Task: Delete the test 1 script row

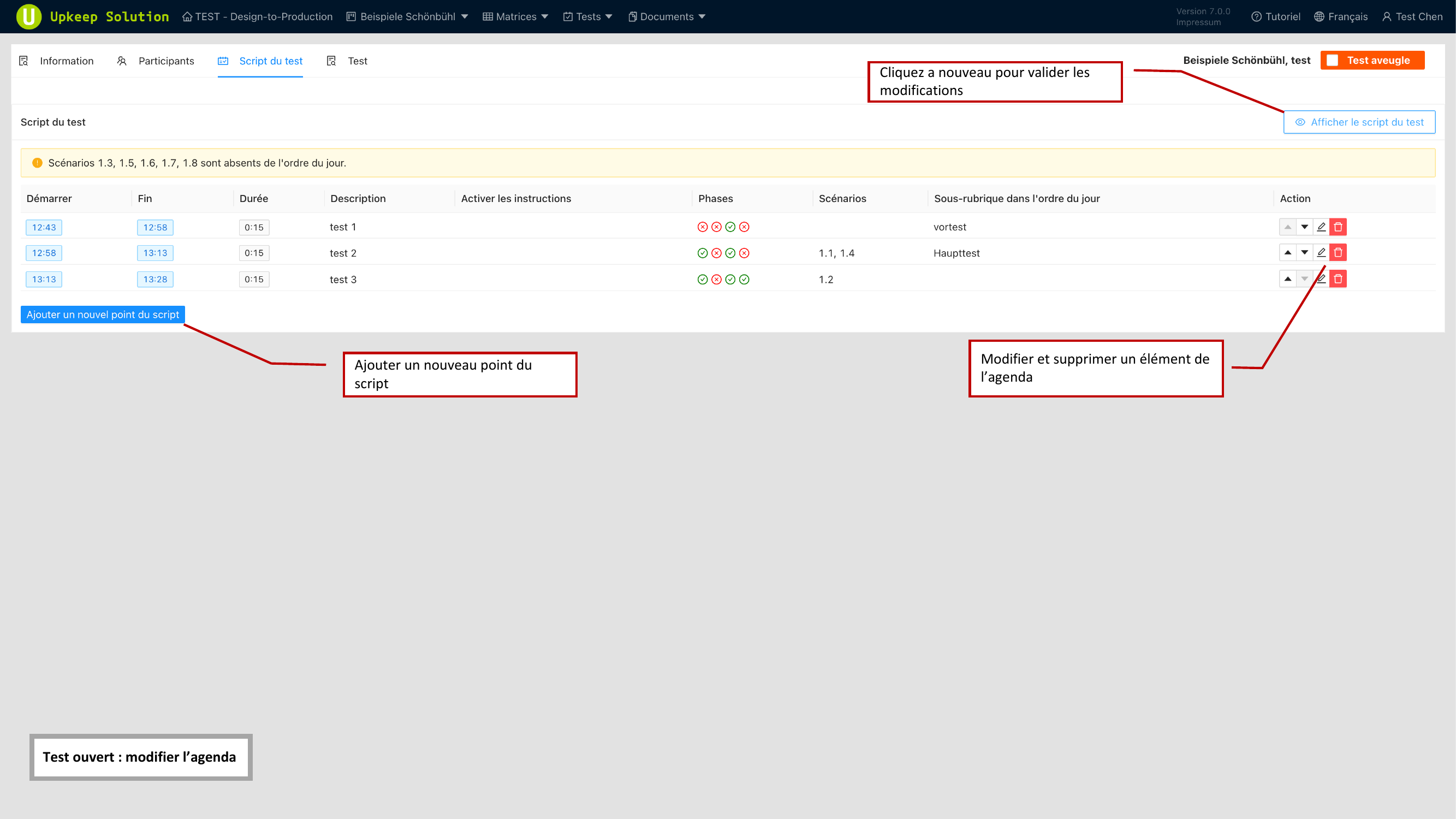Action: (1338, 227)
